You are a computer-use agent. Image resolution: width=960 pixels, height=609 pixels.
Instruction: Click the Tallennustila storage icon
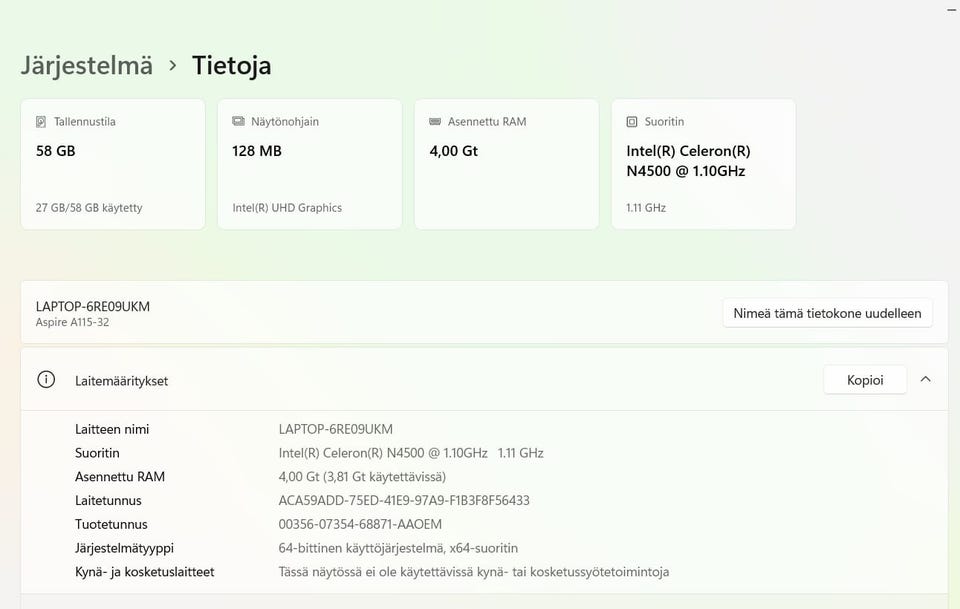41,122
